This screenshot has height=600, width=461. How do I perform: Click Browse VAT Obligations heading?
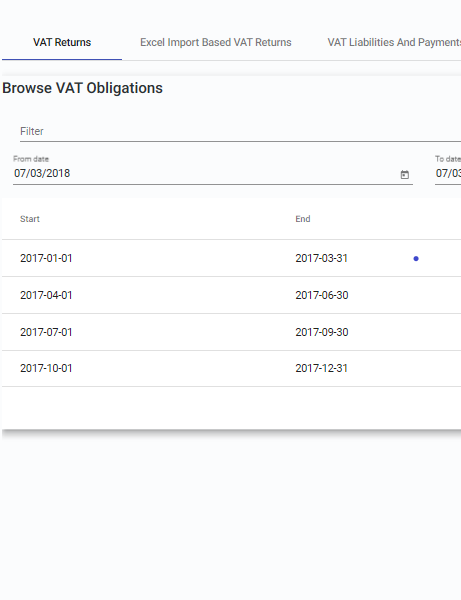[x=82, y=88]
